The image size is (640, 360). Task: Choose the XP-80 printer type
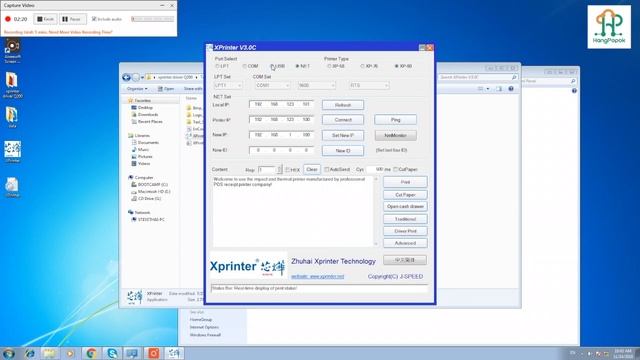pyautogui.click(x=396, y=66)
